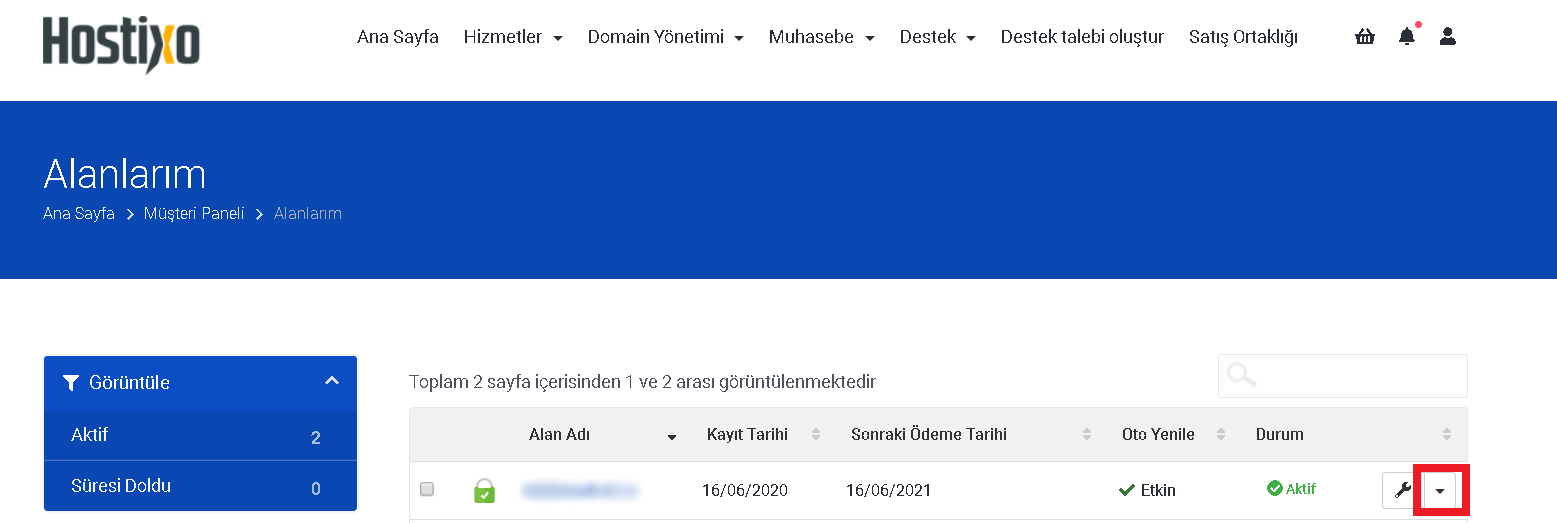The height and width of the screenshot is (523, 1557).
Task: Click the green Aktif status badge
Action: [1291, 489]
